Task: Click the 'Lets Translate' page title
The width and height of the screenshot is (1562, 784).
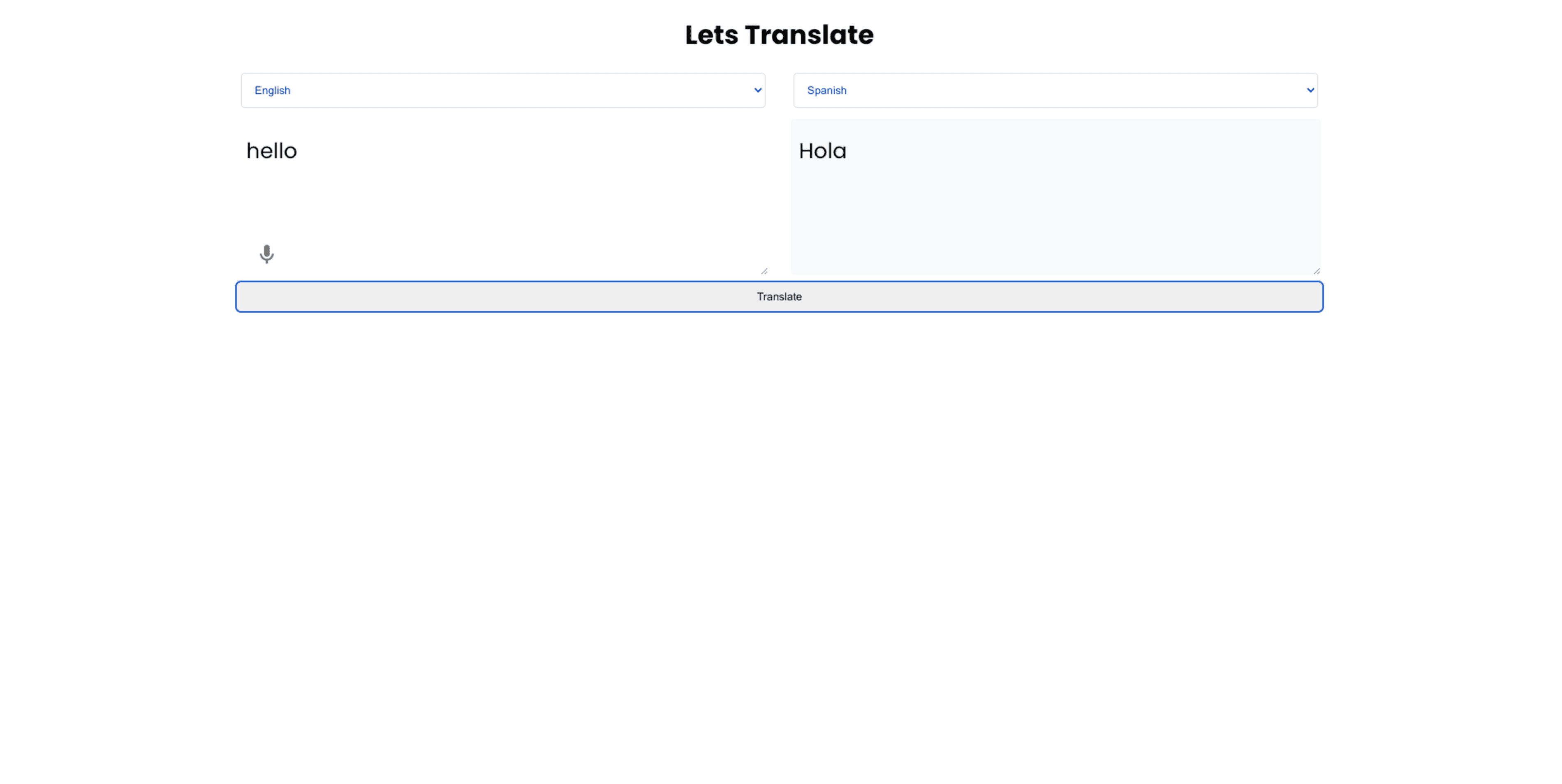Action: pos(779,35)
